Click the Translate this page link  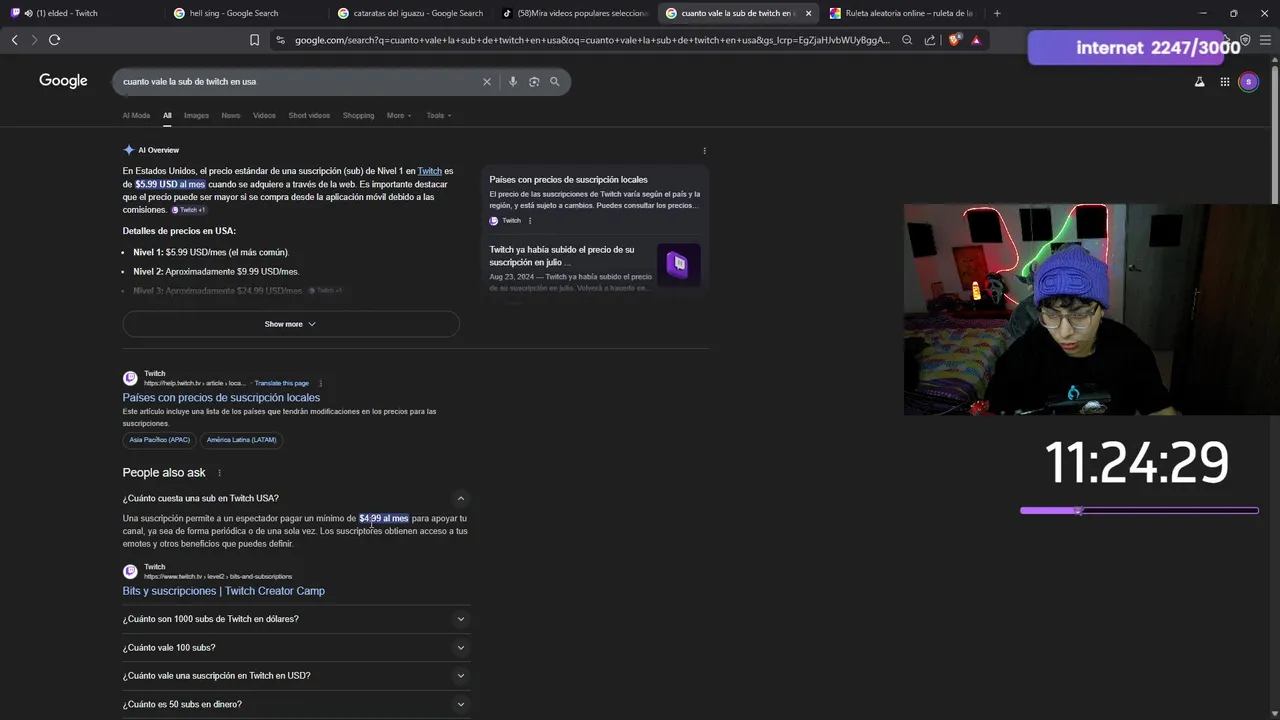tap(281, 383)
